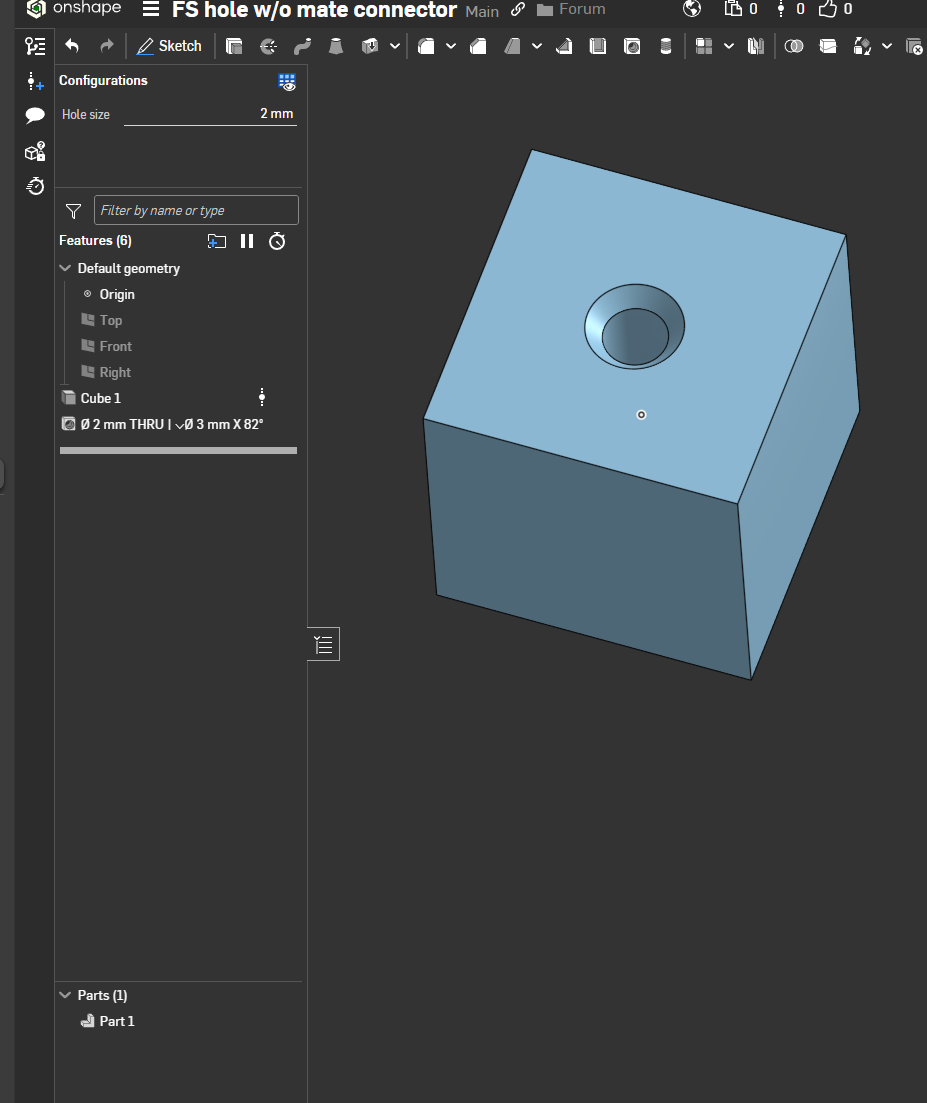This screenshot has width=927, height=1103.
Task: Select the Sweep tool
Action: pos(302,46)
